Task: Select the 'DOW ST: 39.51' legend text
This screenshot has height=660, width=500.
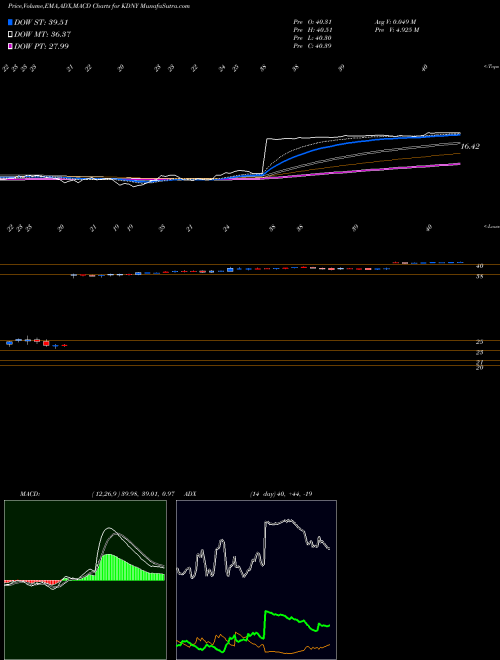Action: 41,22
